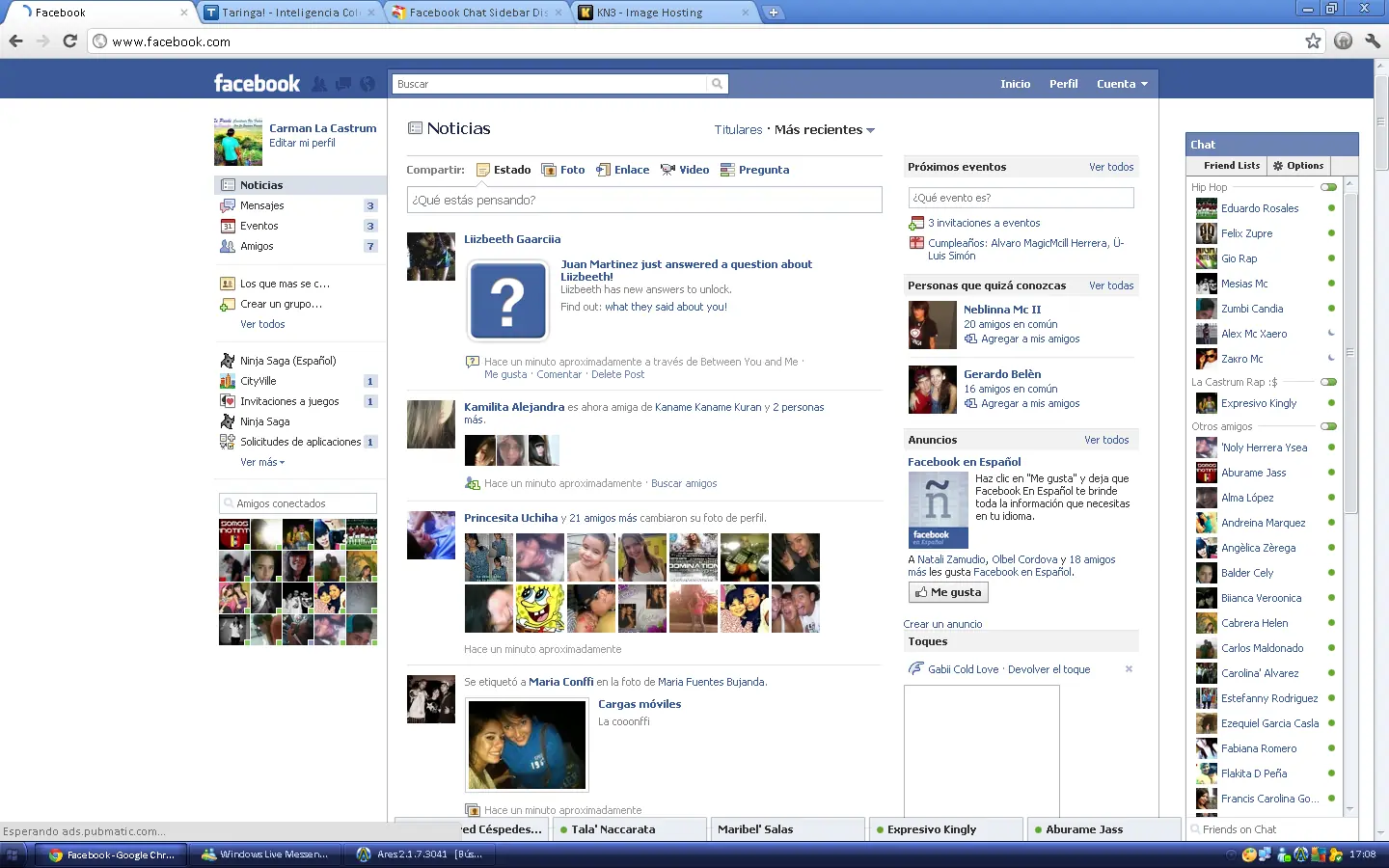Click Video share icon

point(667,170)
